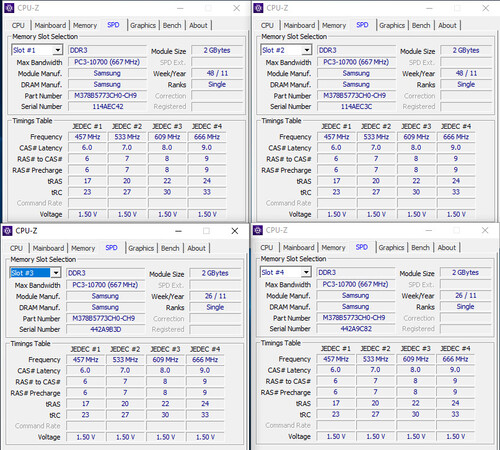
Task: Open Graphics tab in Slot #1 window
Action: point(143,25)
